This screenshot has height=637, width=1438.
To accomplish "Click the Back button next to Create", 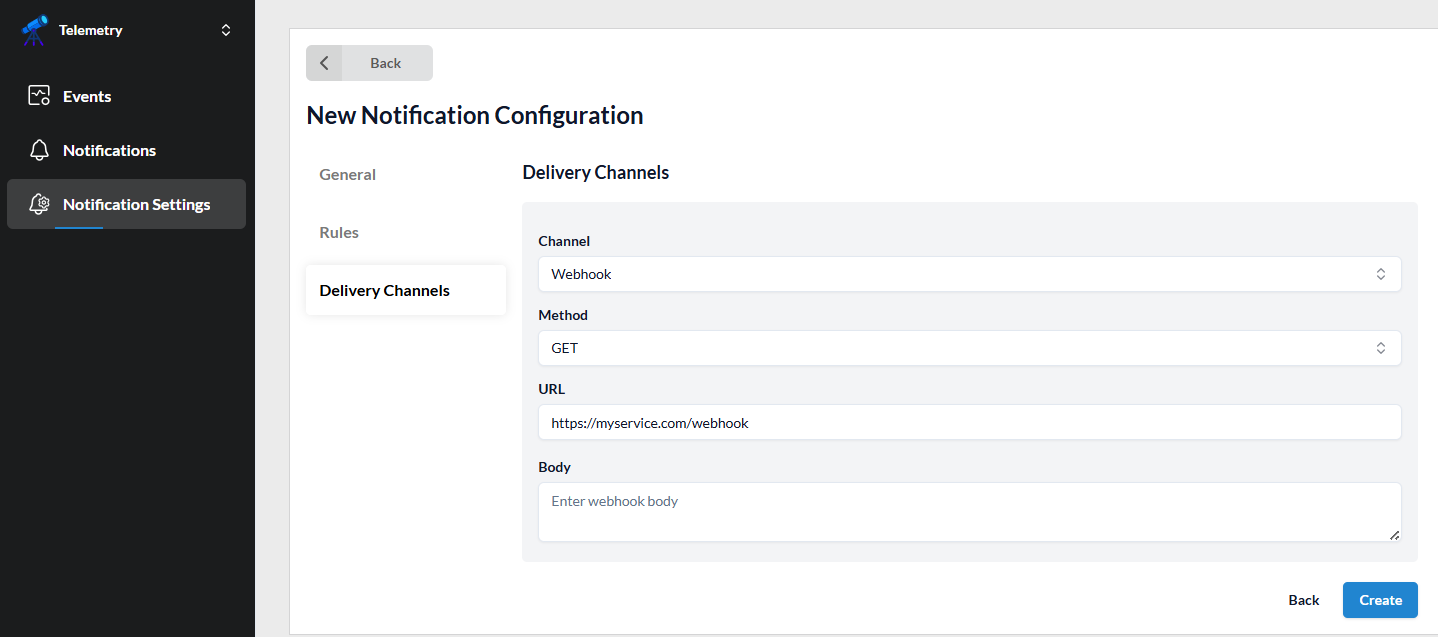I will pos(1303,600).
